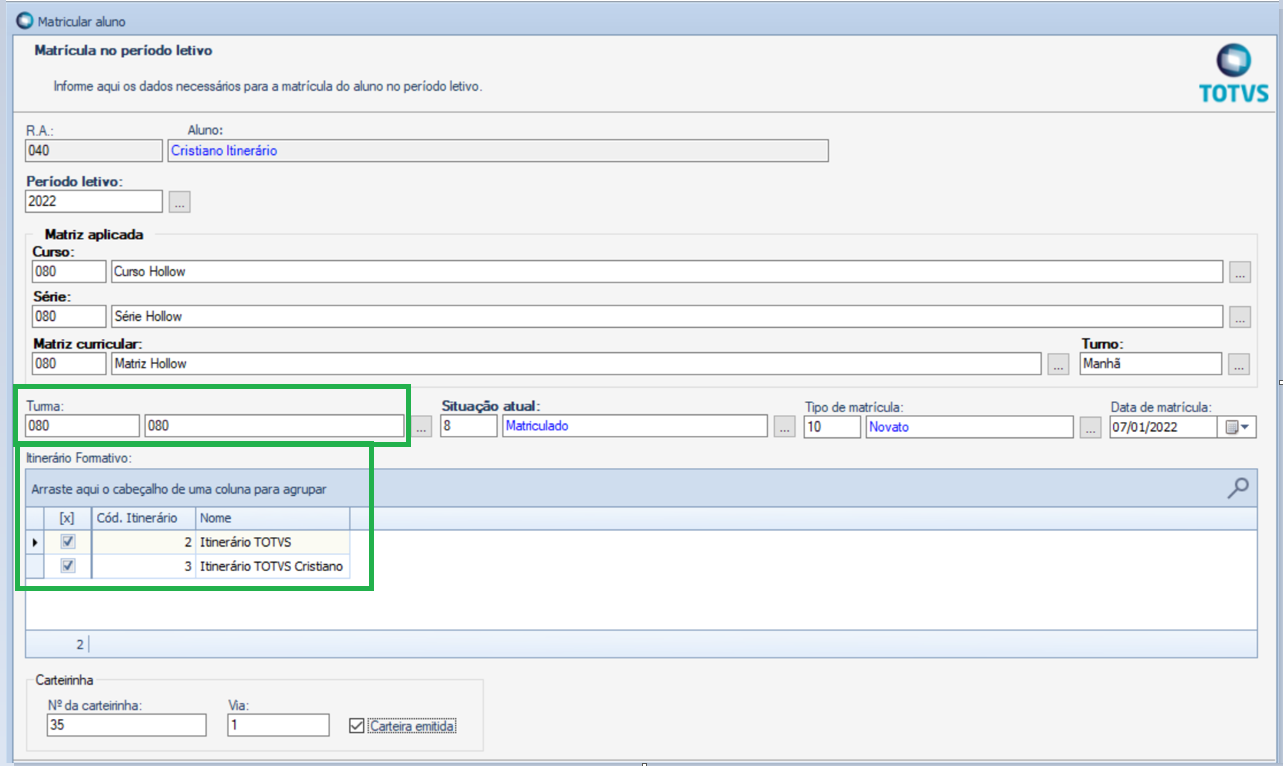
Task: Open lookup button next to Turma field
Action: (x=422, y=427)
